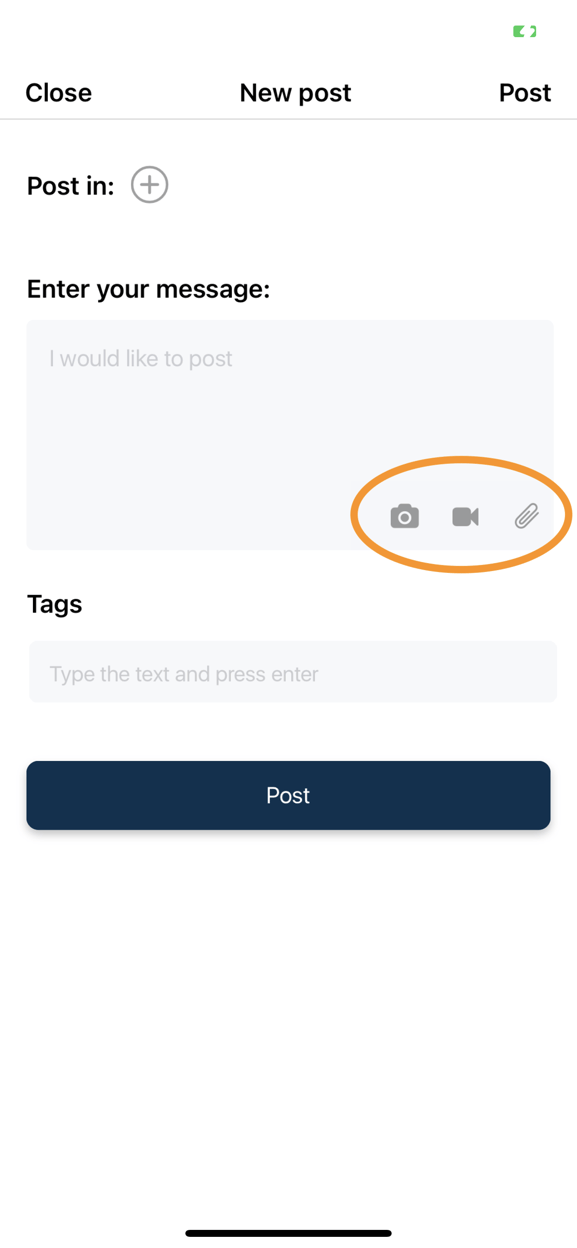Tap the 'New post' header title
The height and width of the screenshot is (1248, 577).
pyautogui.click(x=295, y=93)
